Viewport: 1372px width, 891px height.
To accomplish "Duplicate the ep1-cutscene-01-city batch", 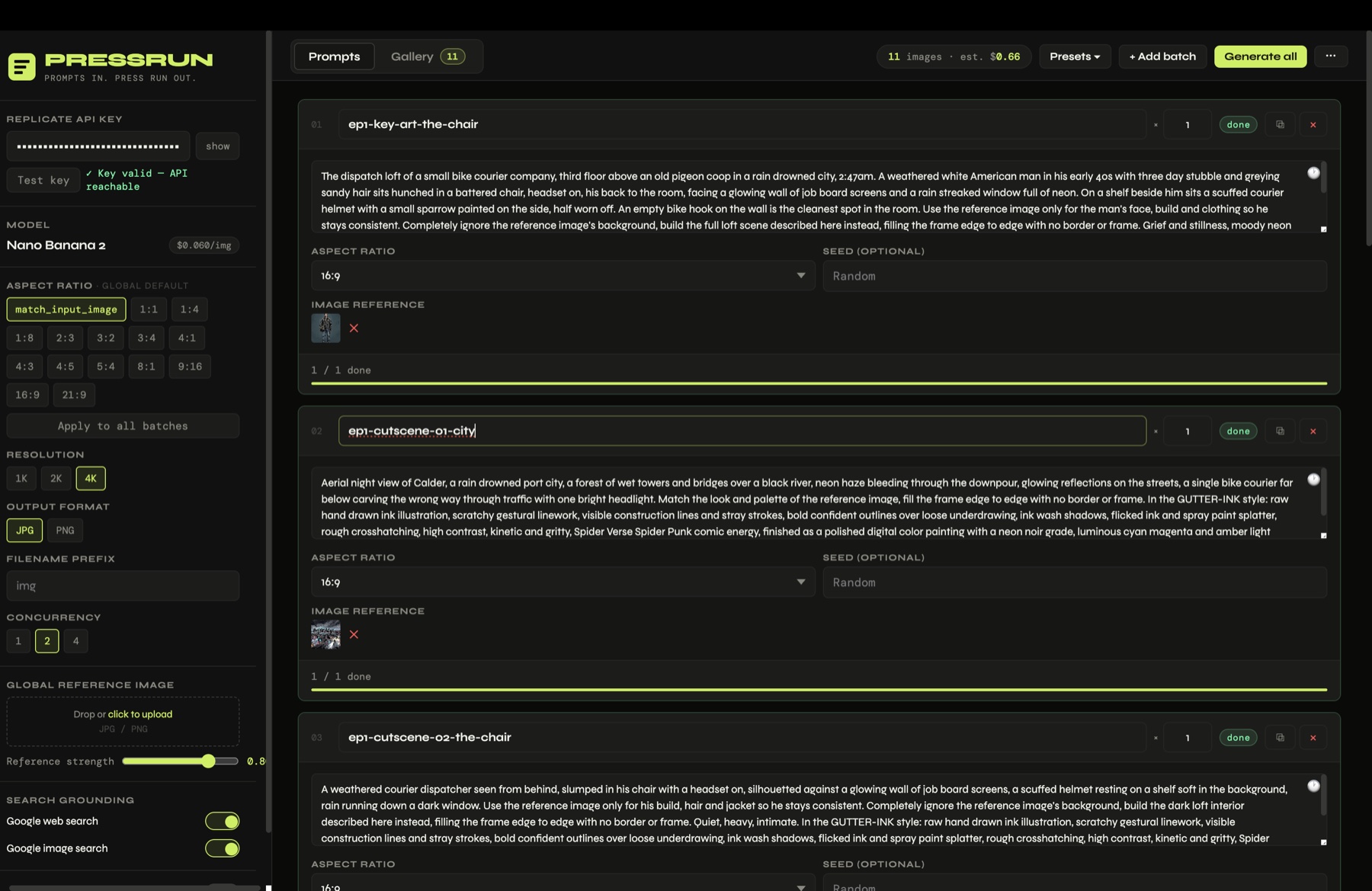I will [1280, 431].
